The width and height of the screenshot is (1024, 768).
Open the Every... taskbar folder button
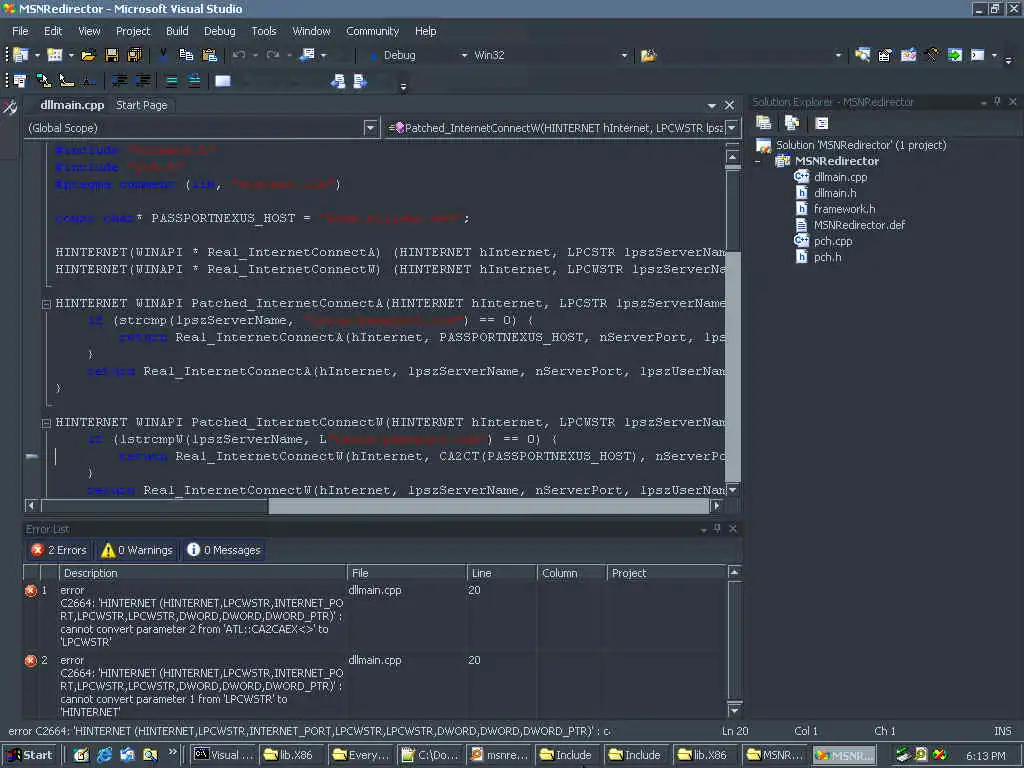[359, 755]
